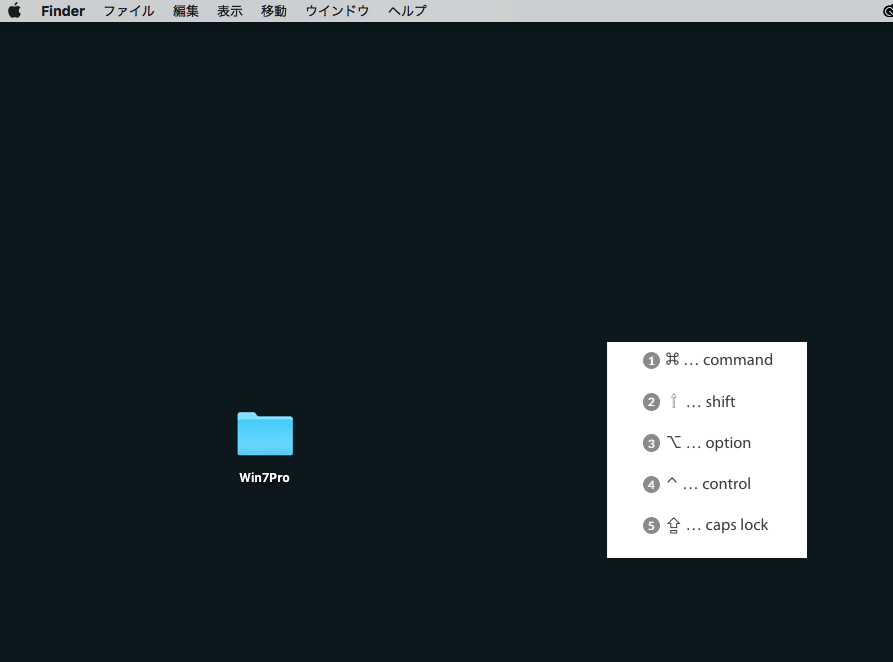Viewport: 893px width, 662px height.
Task: Click the numbered circle 1 badge
Action: [651, 361]
